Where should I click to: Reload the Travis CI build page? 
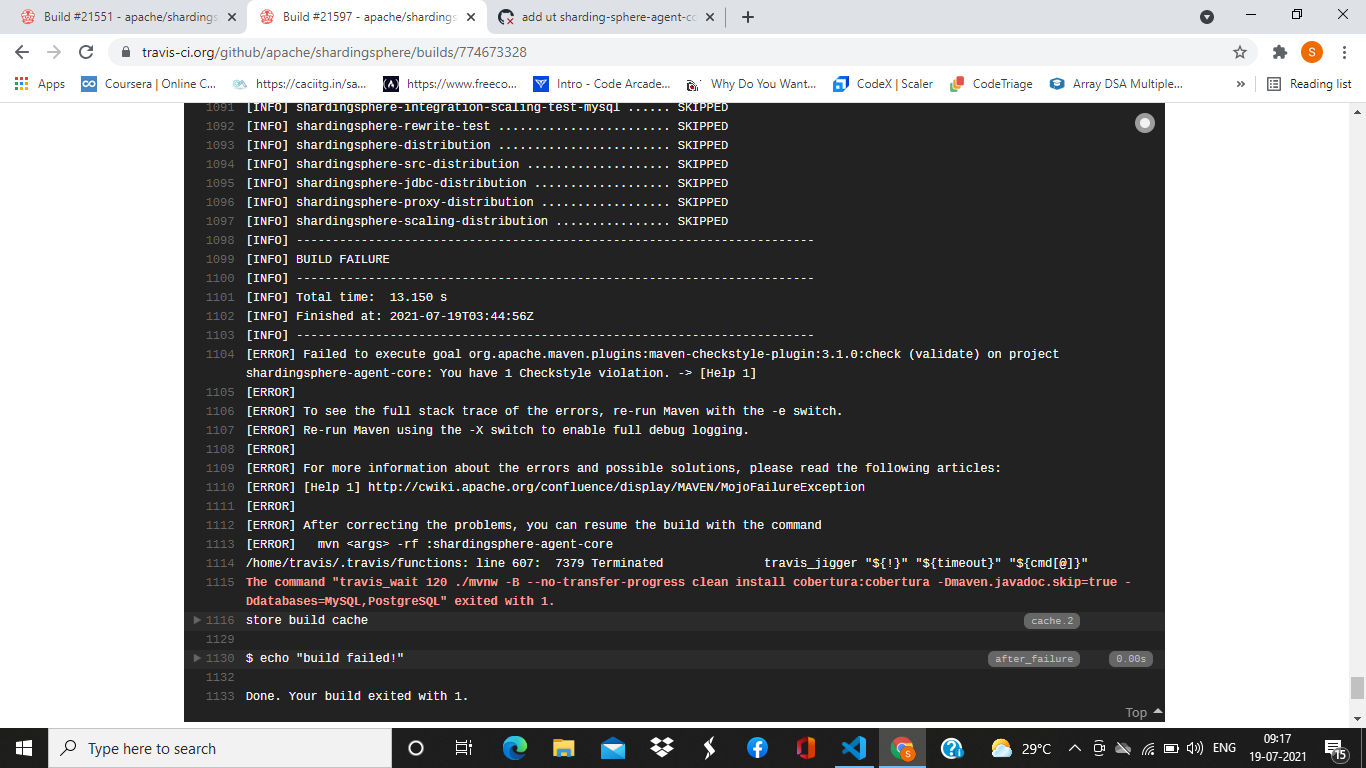click(86, 52)
